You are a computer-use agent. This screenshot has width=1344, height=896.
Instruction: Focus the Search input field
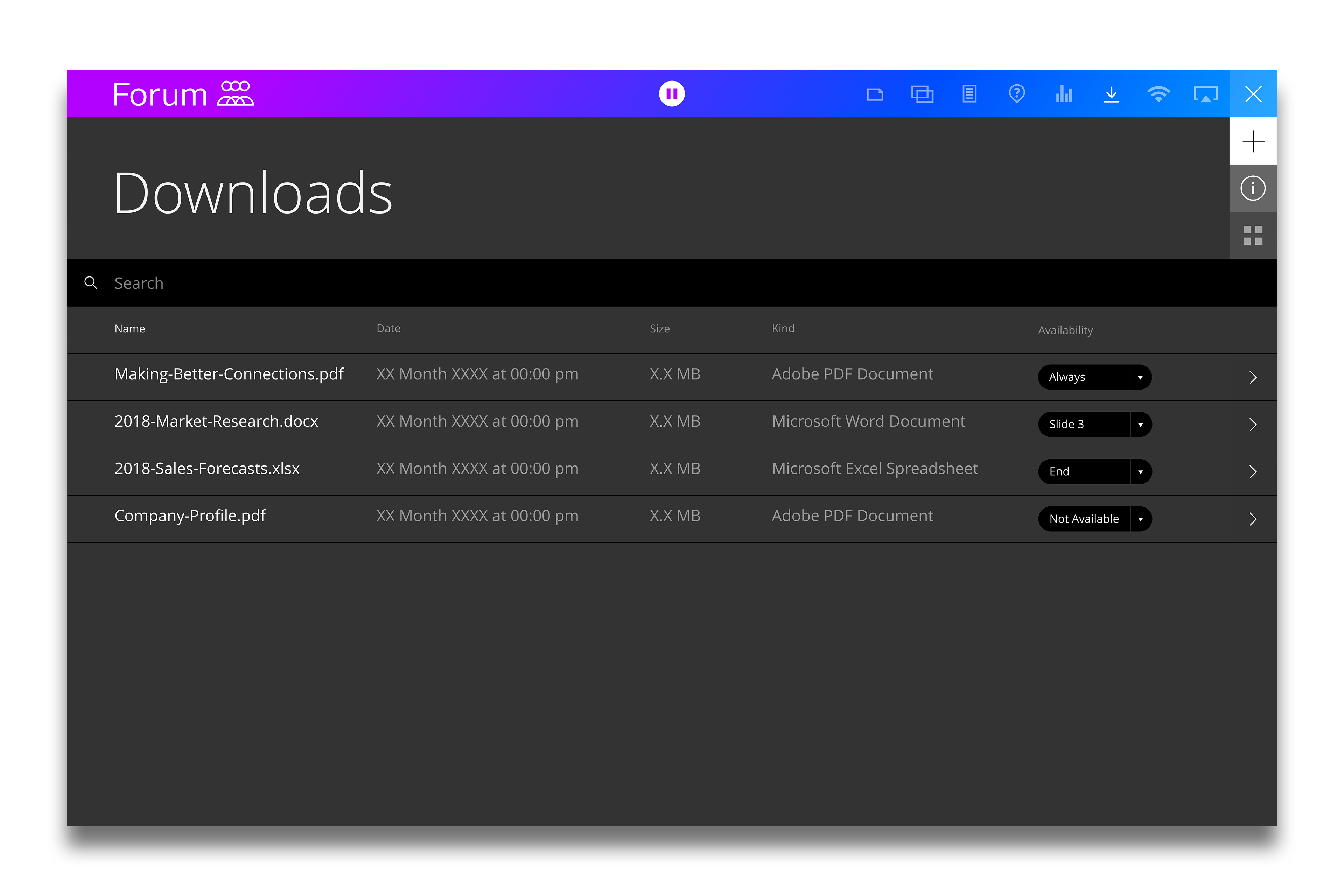click(671, 283)
